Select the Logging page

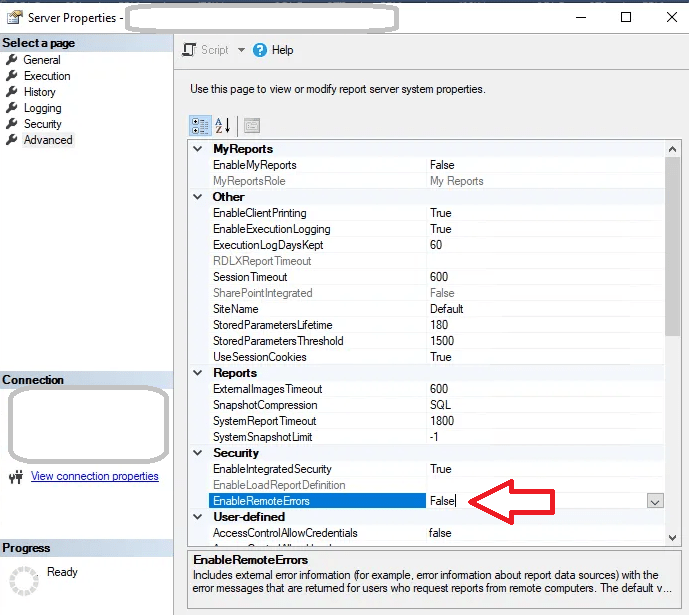pos(43,108)
